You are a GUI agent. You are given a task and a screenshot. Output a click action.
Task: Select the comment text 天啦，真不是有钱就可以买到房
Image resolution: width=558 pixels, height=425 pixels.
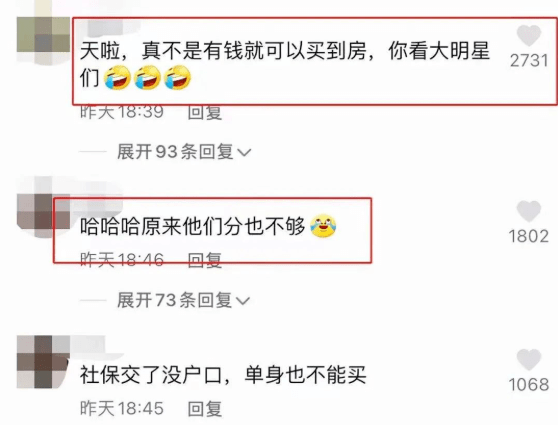223,52
